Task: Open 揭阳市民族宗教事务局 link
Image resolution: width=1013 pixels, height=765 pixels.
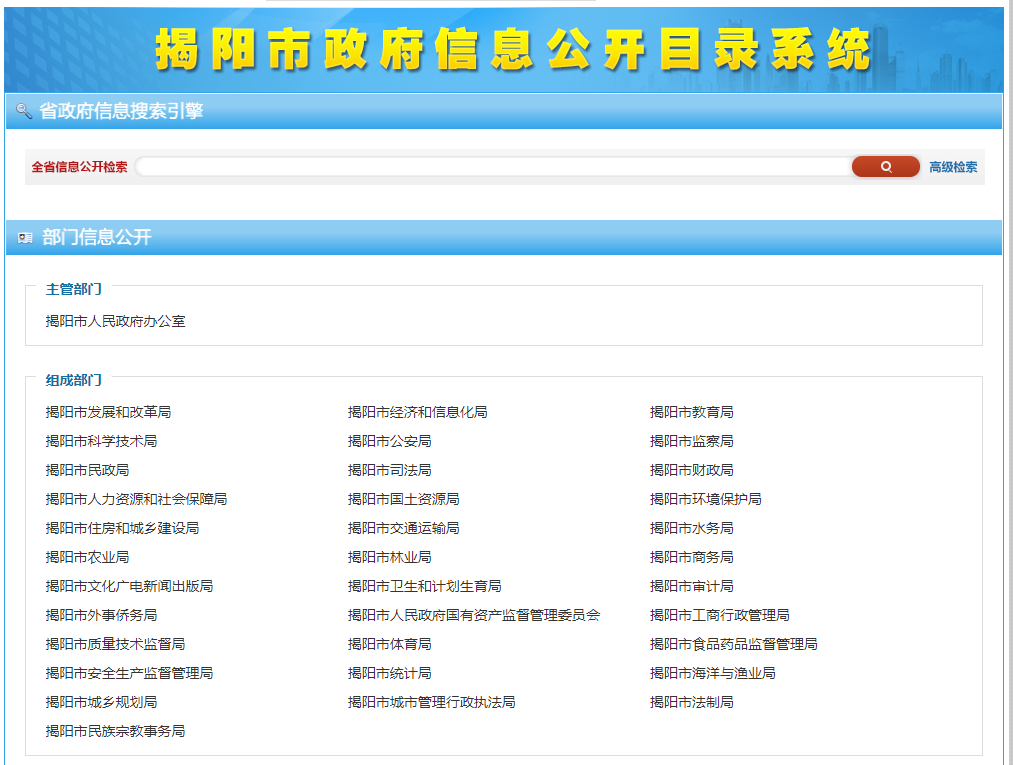Action: click(x=116, y=732)
